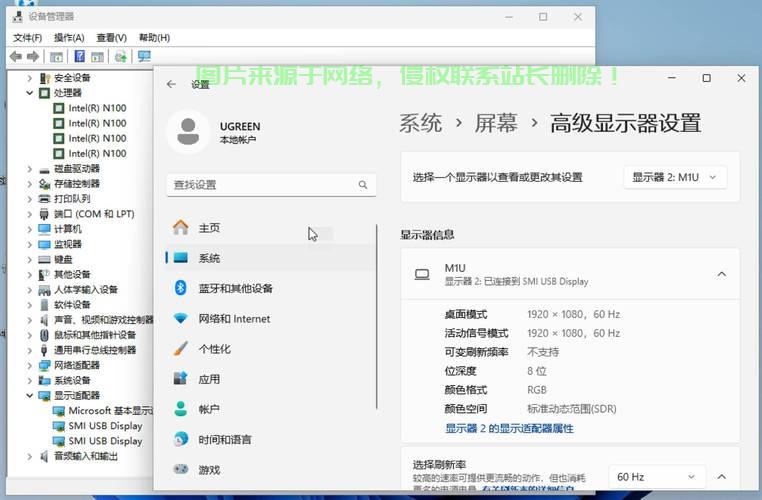Click the 查找设置 search field
The height and width of the screenshot is (500, 762).
pos(271,185)
